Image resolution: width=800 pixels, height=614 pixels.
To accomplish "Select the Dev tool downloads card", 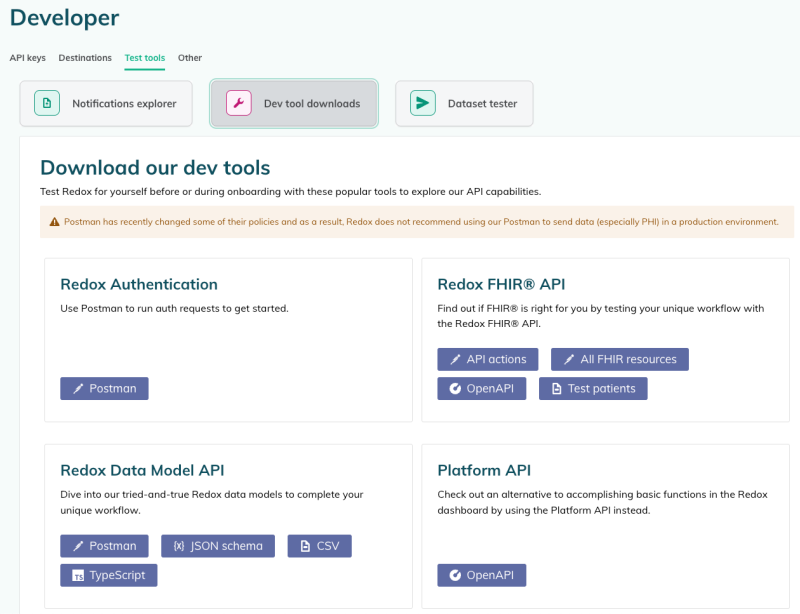I will (294, 104).
